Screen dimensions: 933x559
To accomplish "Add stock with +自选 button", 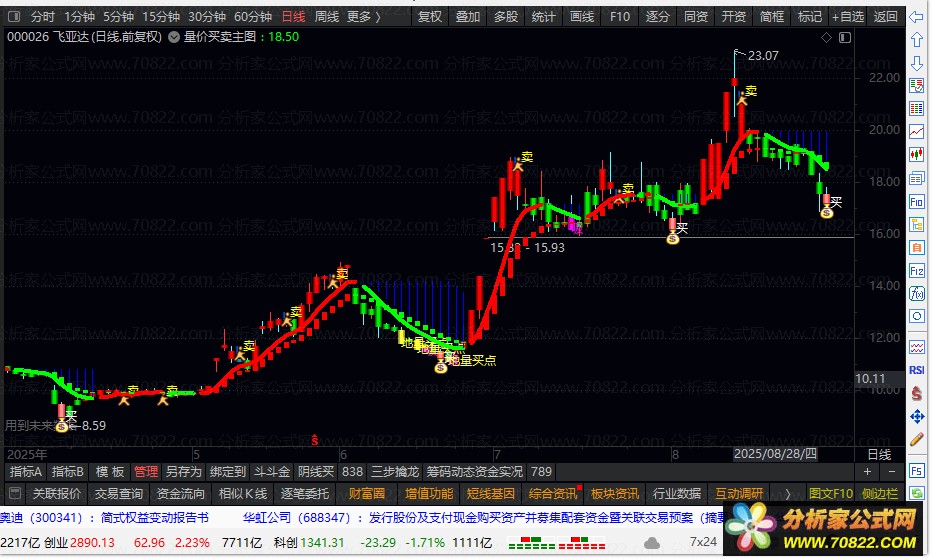I will pos(848,17).
